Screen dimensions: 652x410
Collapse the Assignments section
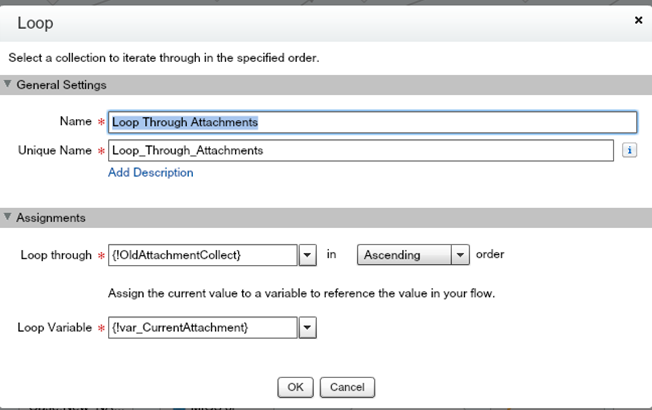pyautogui.click(x=7, y=217)
